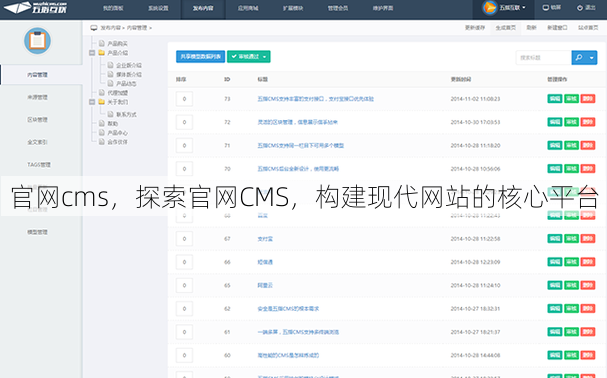This screenshot has width=607, height=378.
Task: Open the green 审核通过 dropdown
Action: (x=264, y=57)
